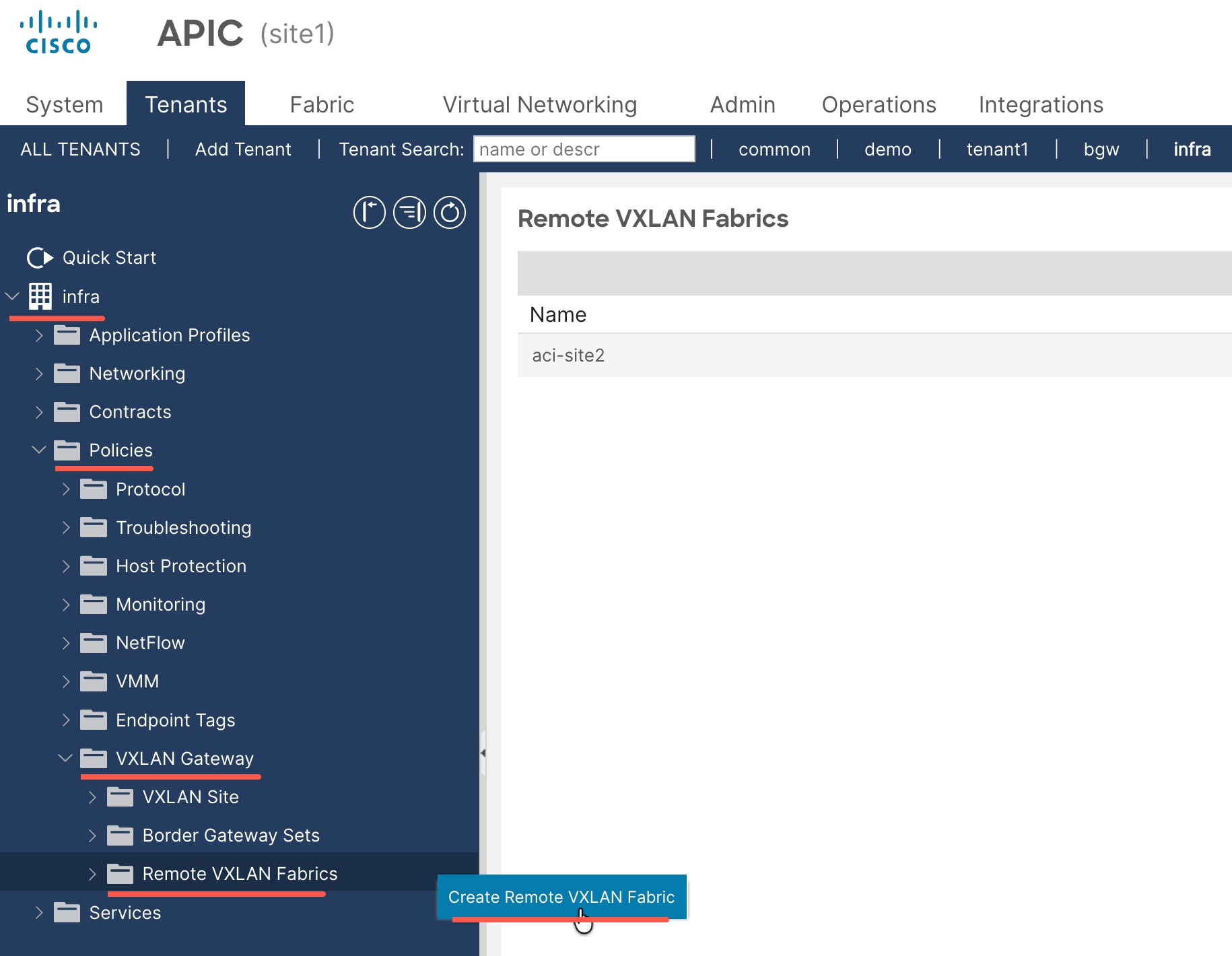Expand the Monitoring node chevron
The width and height of the screenshot is (1232, 956).
coord(66,605)
